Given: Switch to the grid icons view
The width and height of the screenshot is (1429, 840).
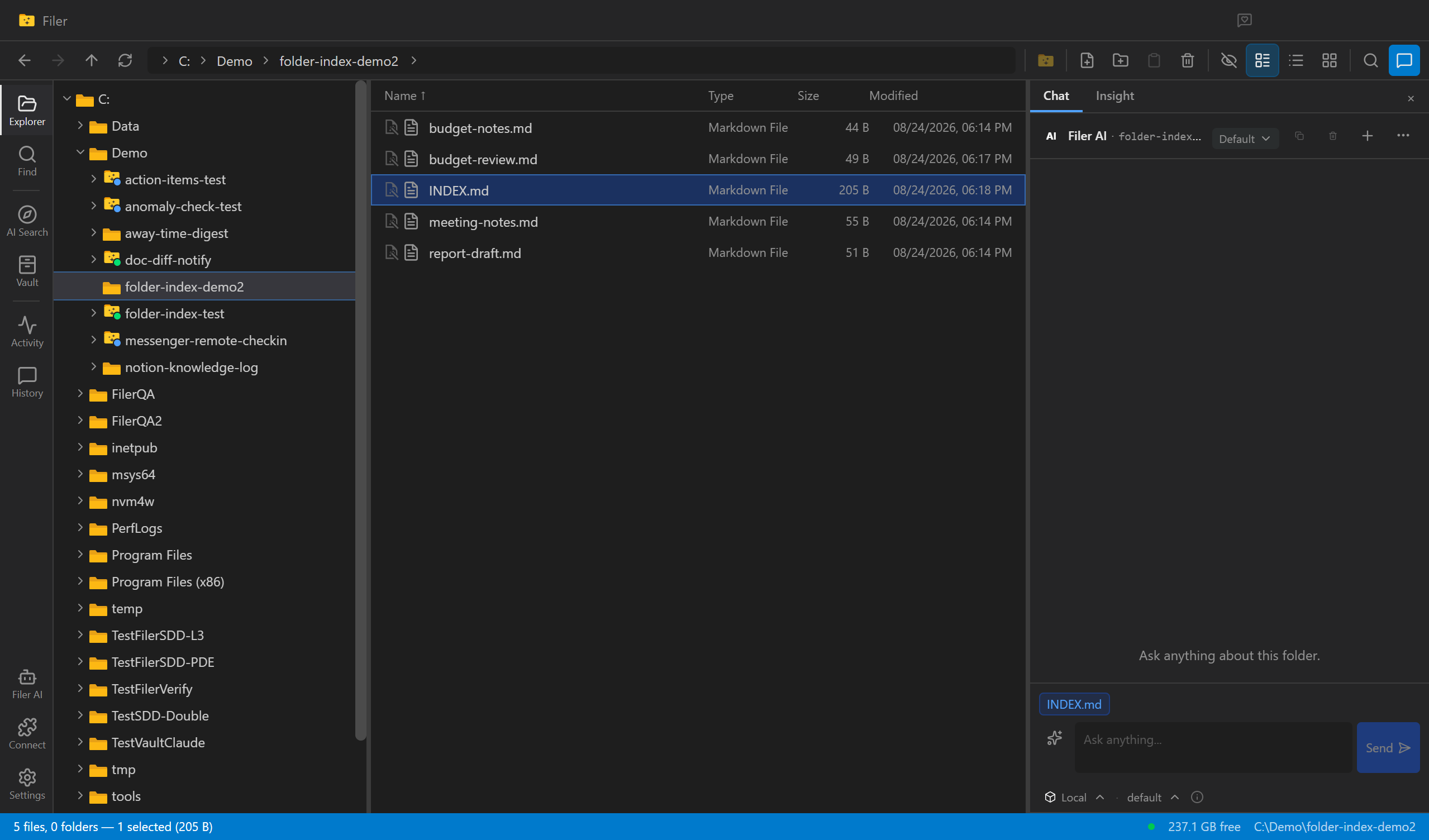Looking at the screenshot, I should (1329, 61).
